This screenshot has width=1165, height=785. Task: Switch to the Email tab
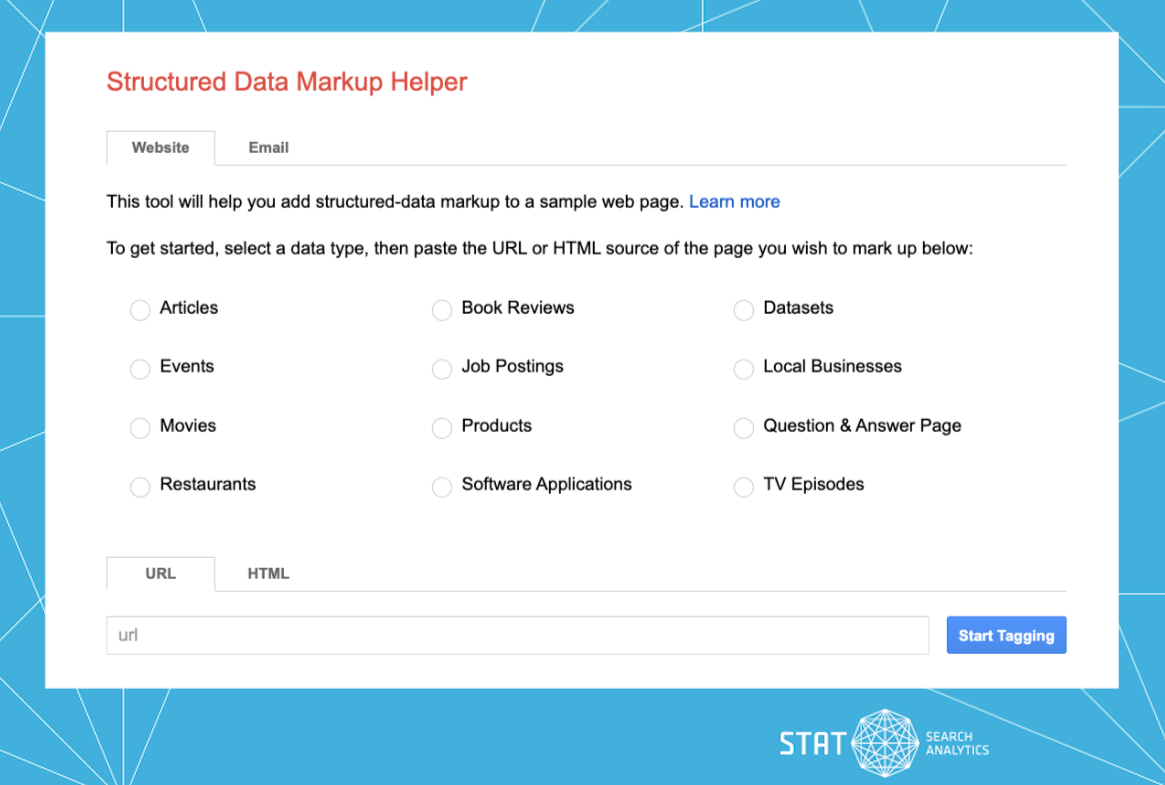click(268, 147)
